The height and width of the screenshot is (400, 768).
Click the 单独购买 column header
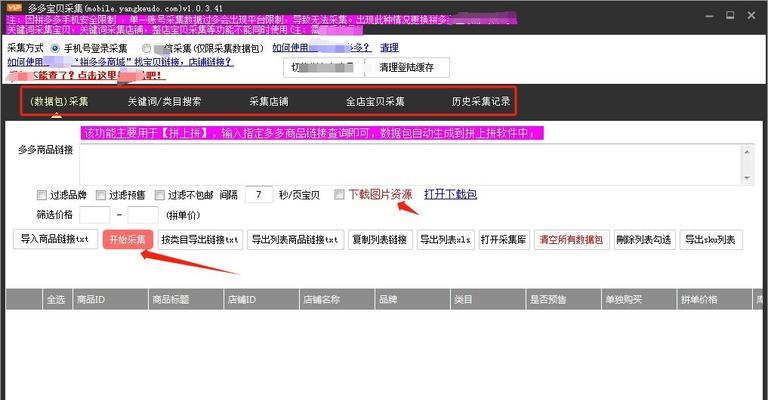(639, 299)
